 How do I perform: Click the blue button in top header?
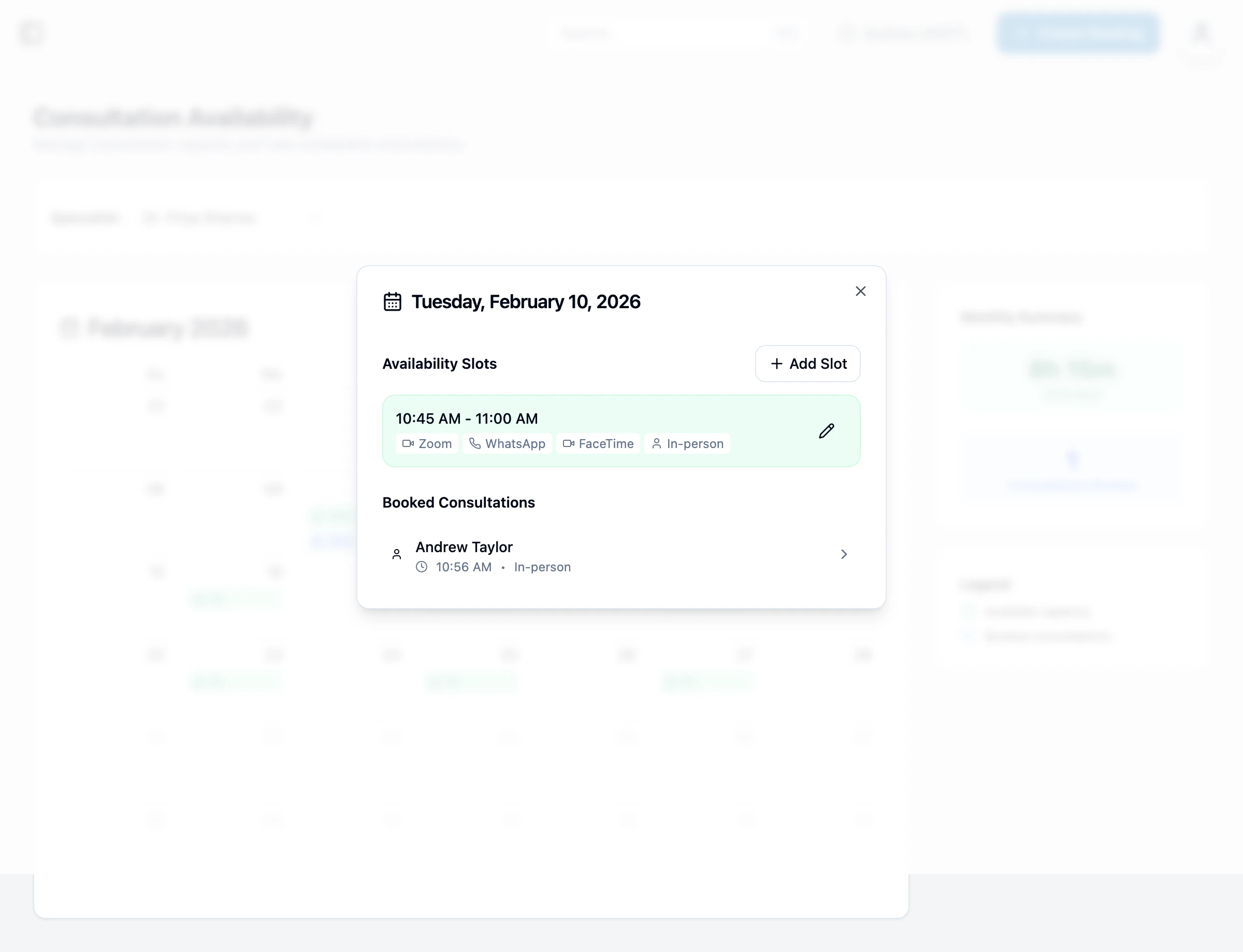pos(1078,34)
